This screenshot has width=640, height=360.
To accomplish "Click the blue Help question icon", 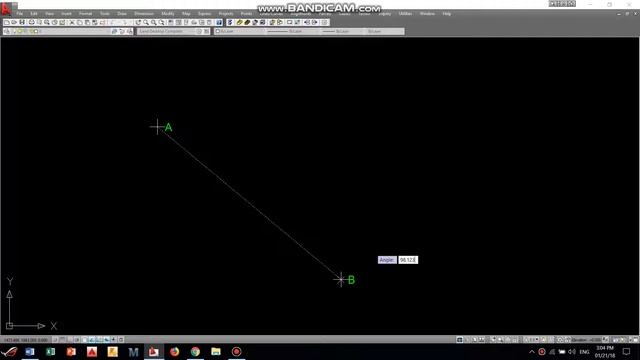I will click(x=219, y=22).
